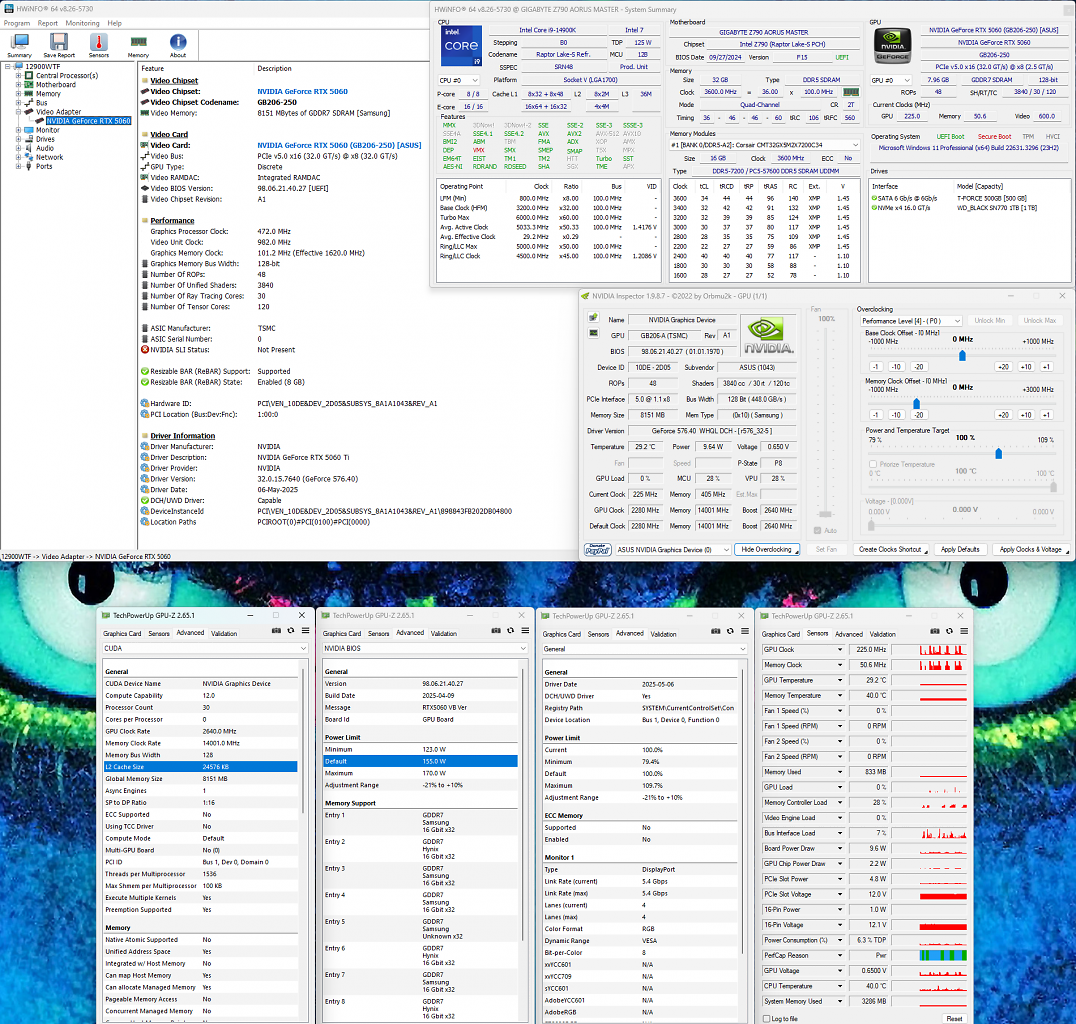The image size is (1076, 1024).
Task: Click camera icon in the Sensors GPU-Z window
Action: coord(935,631)
